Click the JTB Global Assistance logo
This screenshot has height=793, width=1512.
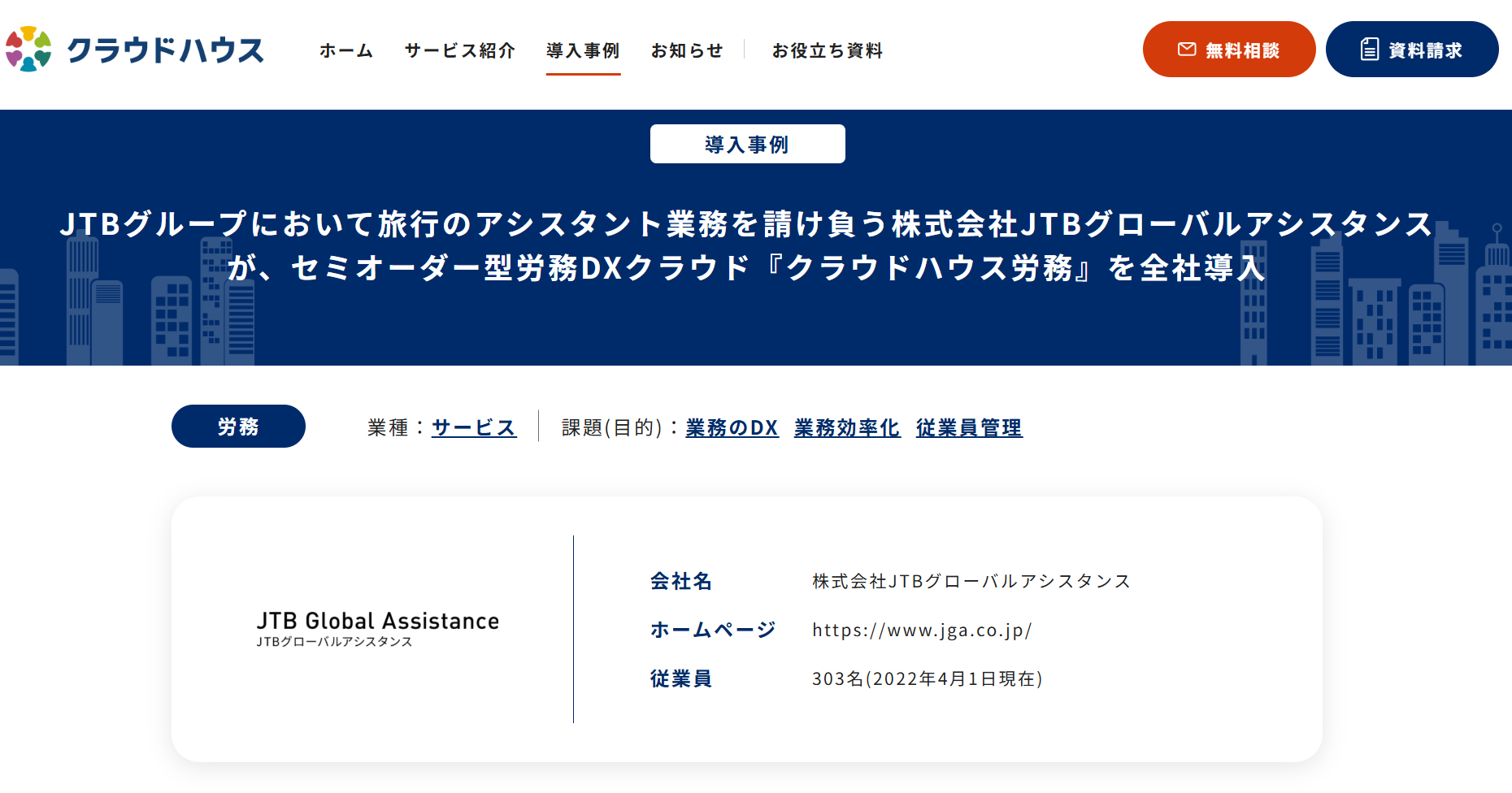[x=377, y=629]
